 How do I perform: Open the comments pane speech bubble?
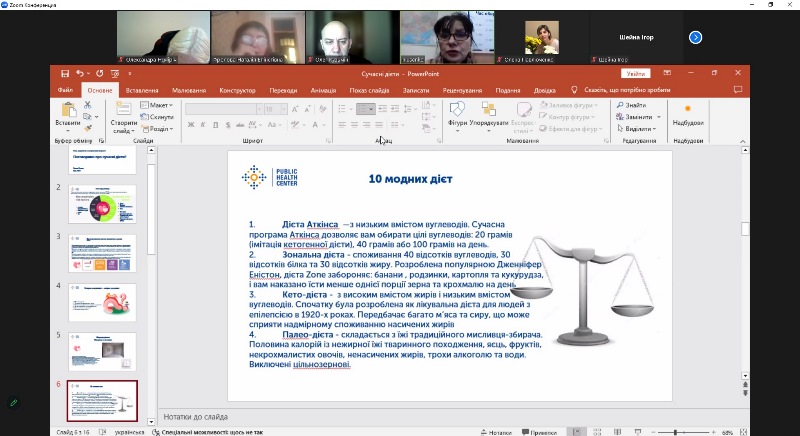click(738, 90)
